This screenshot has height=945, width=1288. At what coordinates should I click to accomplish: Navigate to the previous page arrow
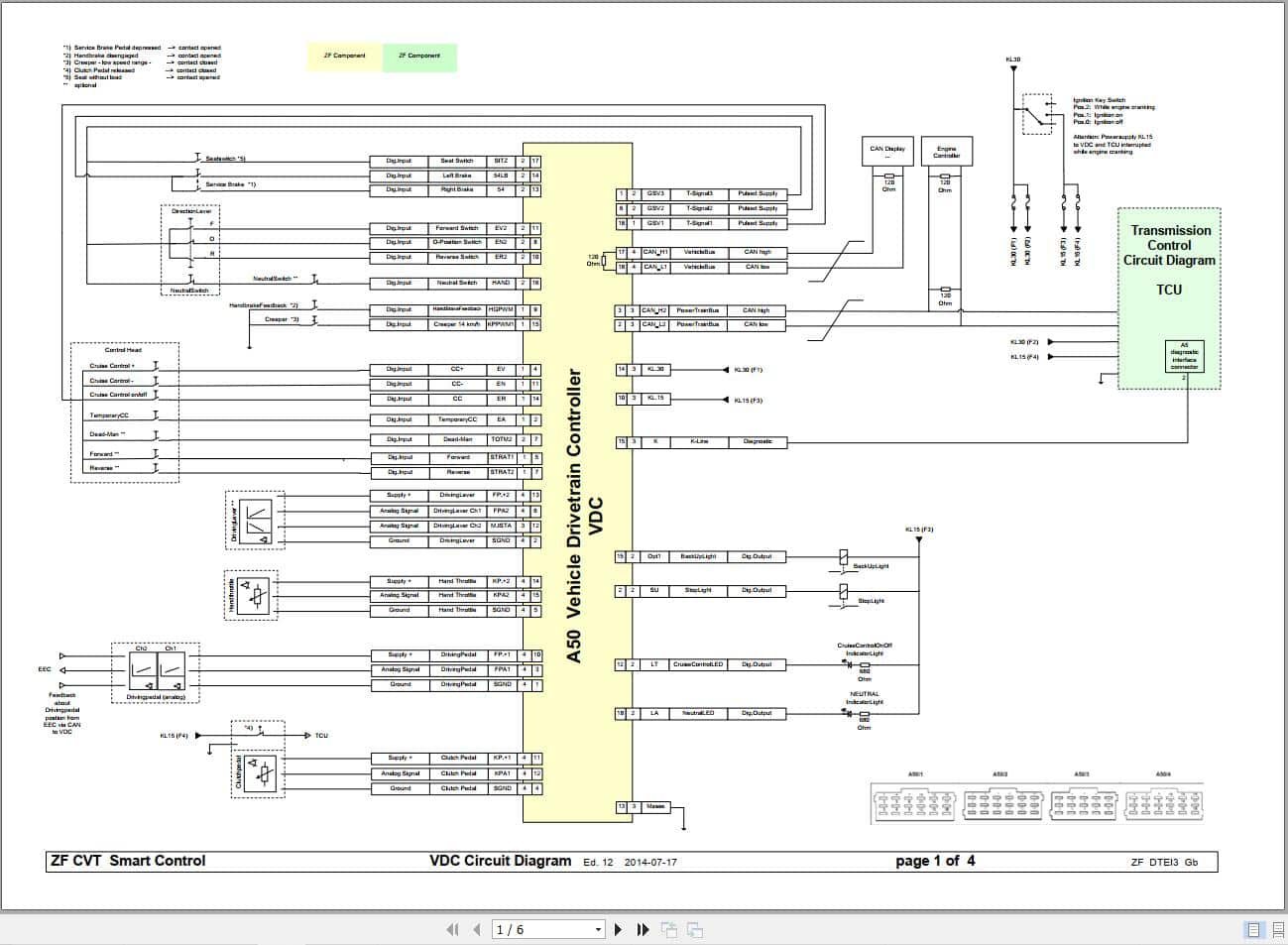[x=477, y=929]
